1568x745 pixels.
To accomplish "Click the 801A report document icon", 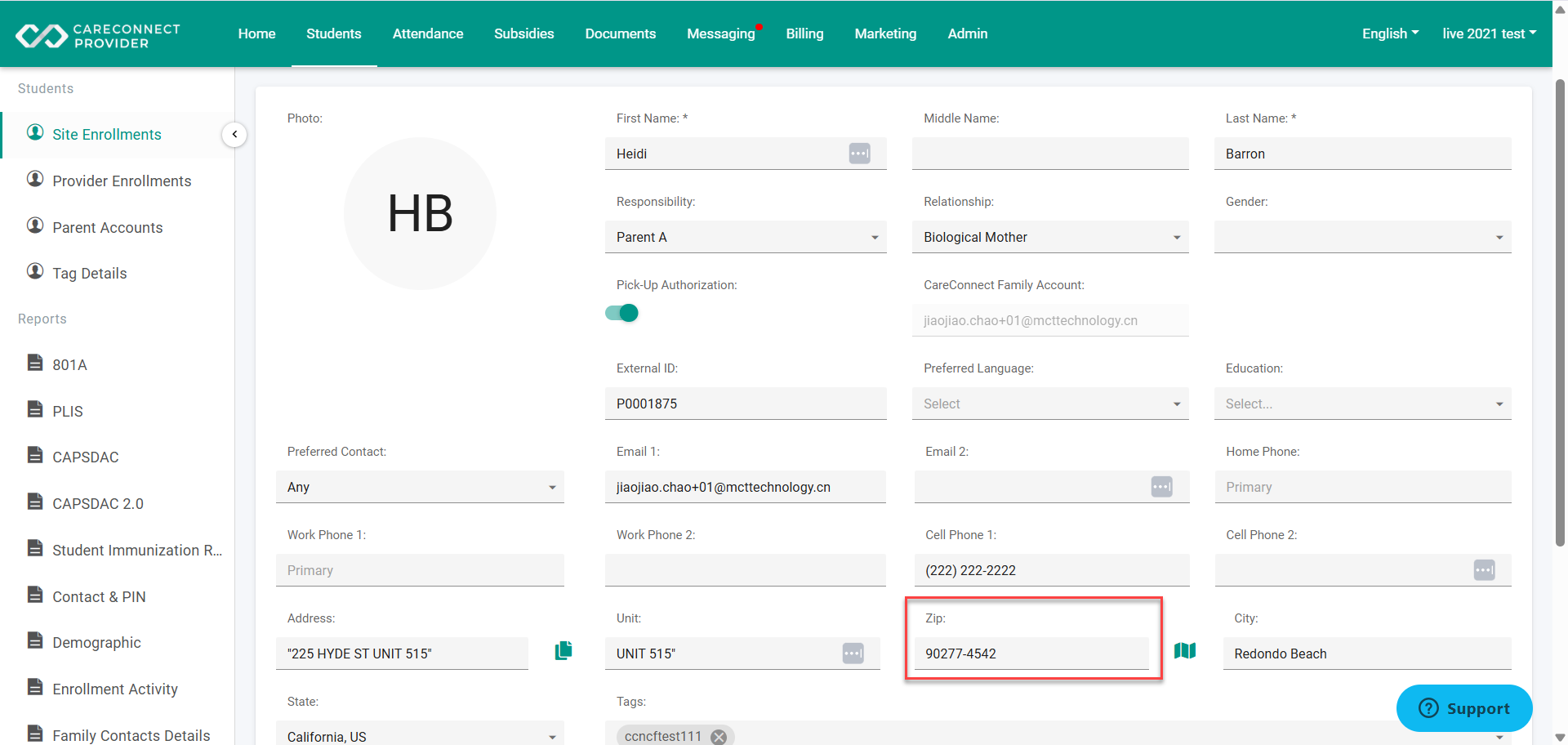I will [35, 363].
